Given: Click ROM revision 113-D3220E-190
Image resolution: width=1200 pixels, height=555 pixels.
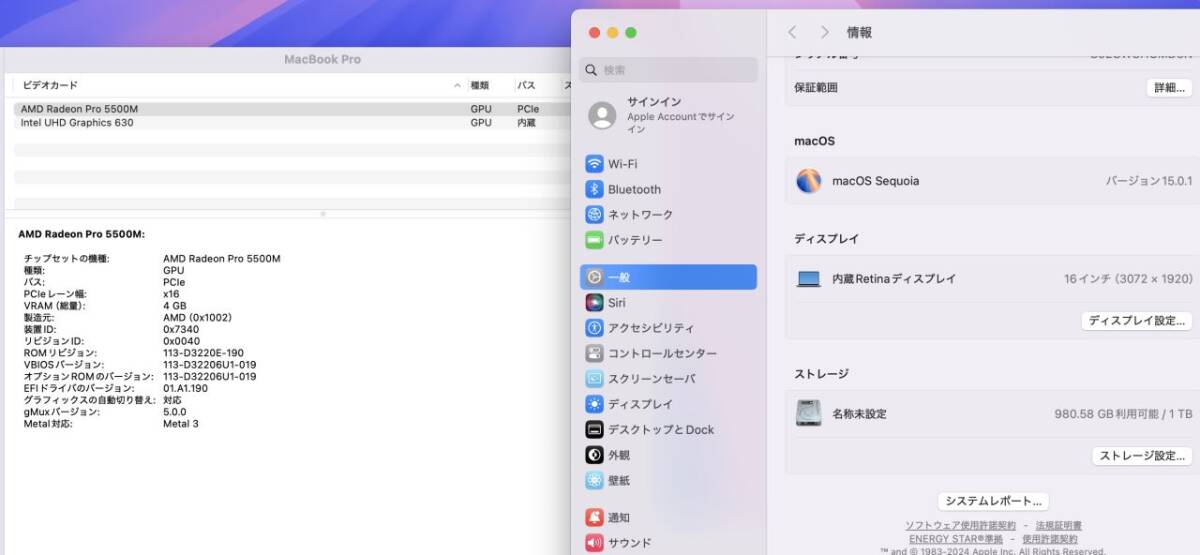Looking at the screenshot, I should click(203, 353).
